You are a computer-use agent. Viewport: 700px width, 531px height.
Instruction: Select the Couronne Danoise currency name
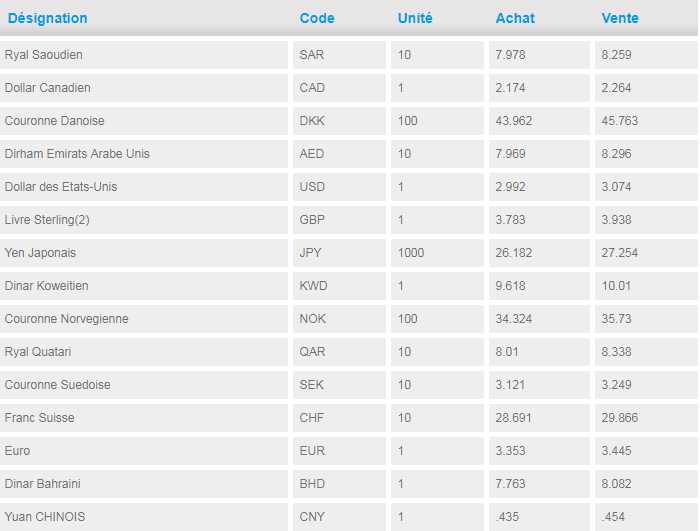coord(54,121)
